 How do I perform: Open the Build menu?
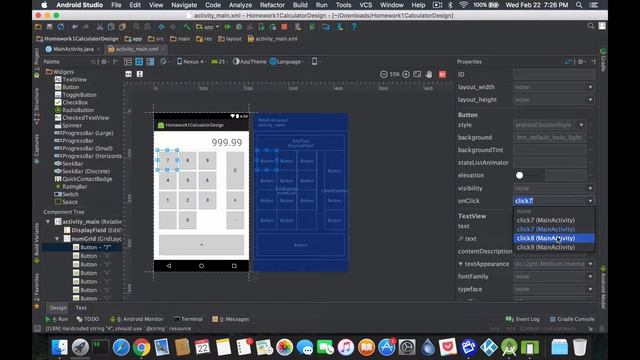[x=300, y=5]
